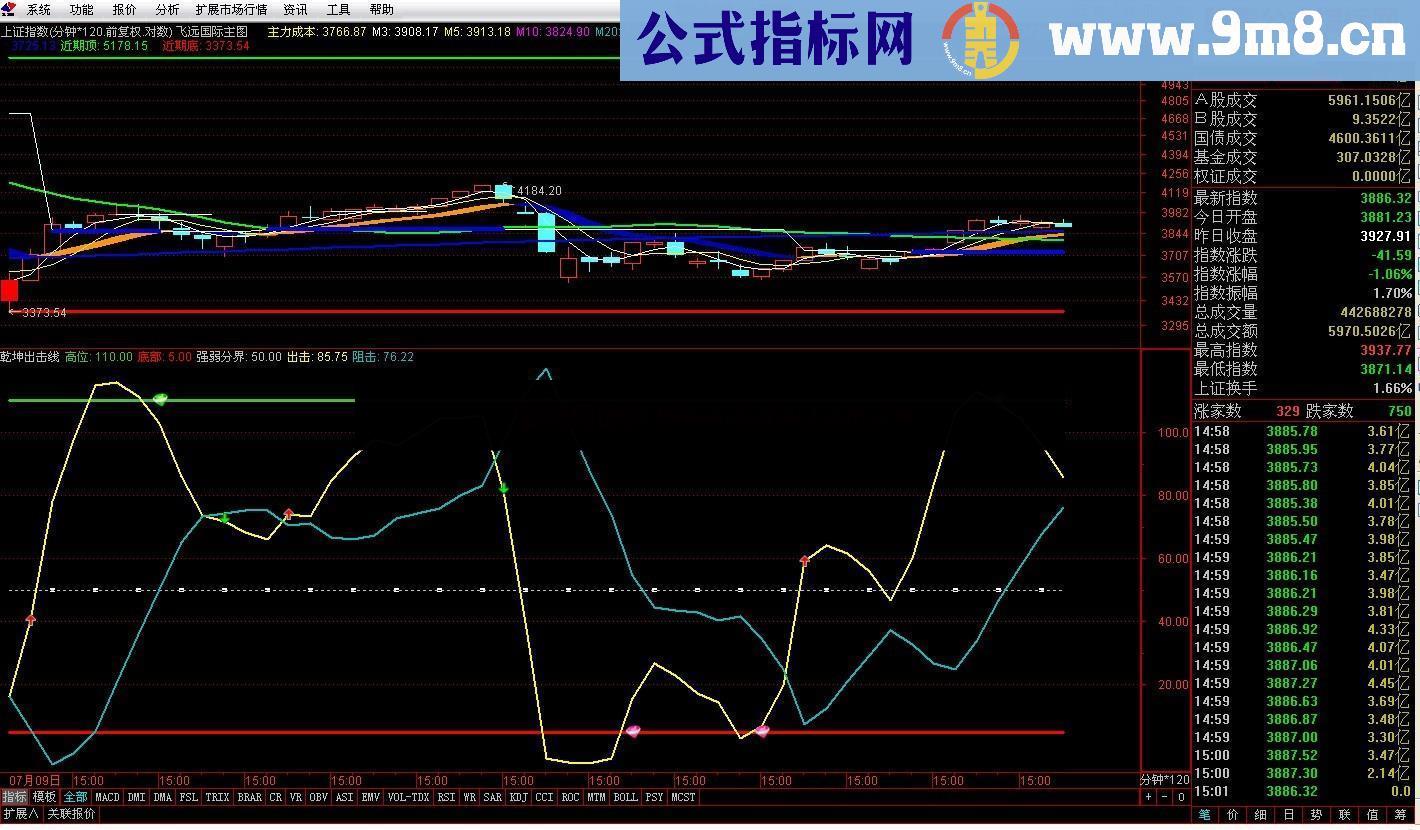
Task: Click the application logo icon top-left
Action: [x=9, y=9]
